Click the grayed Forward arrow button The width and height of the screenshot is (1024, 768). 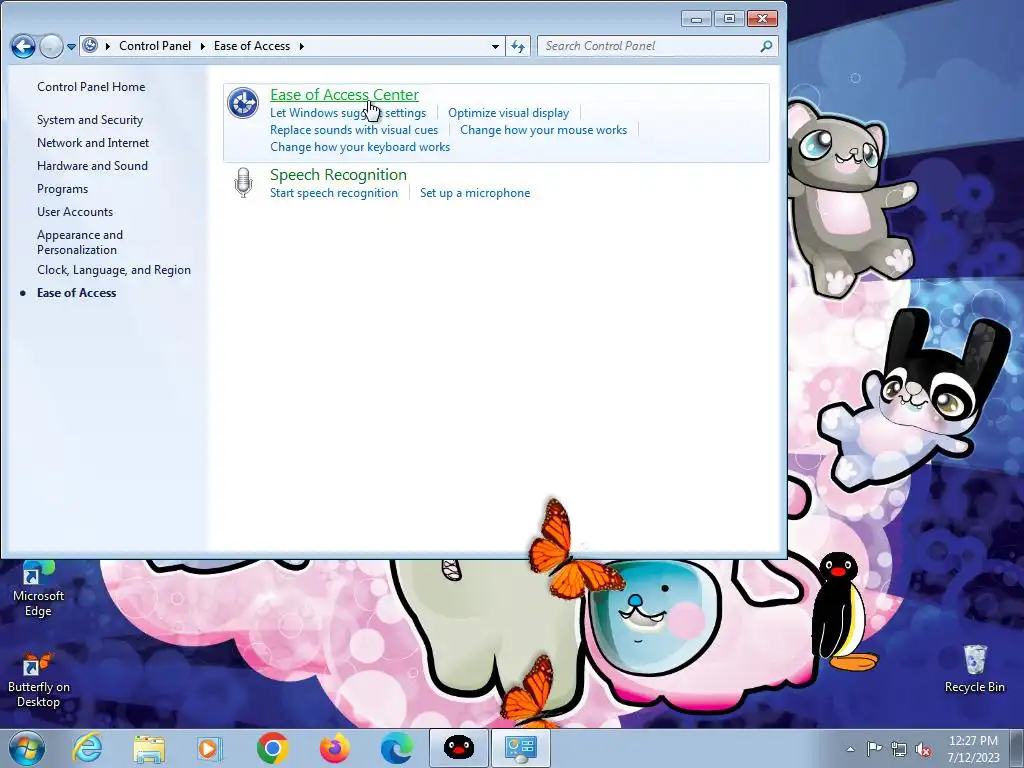(51, 46)
